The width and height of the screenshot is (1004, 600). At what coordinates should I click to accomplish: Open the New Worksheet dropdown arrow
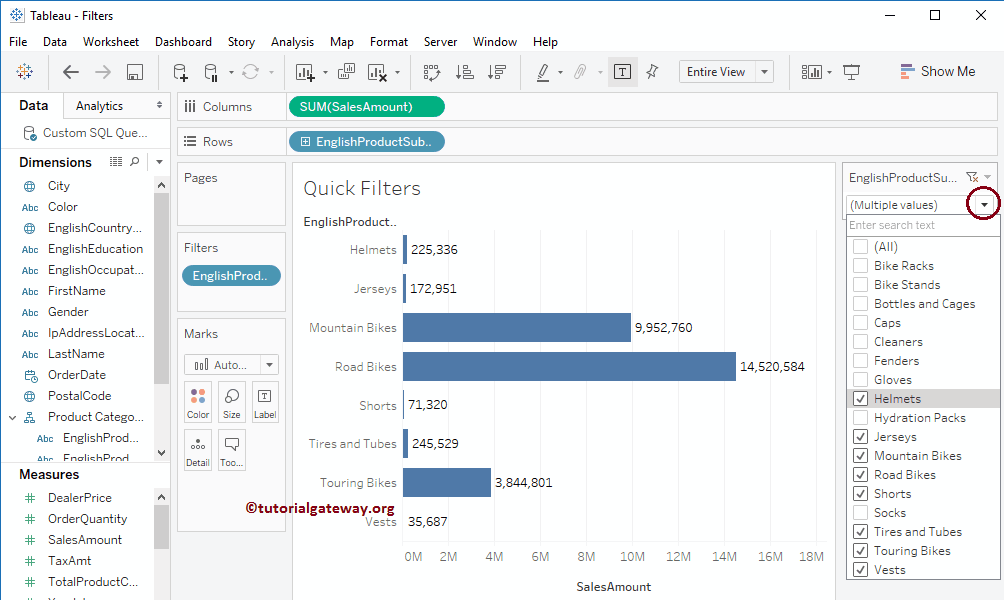(x=325, y=72)
